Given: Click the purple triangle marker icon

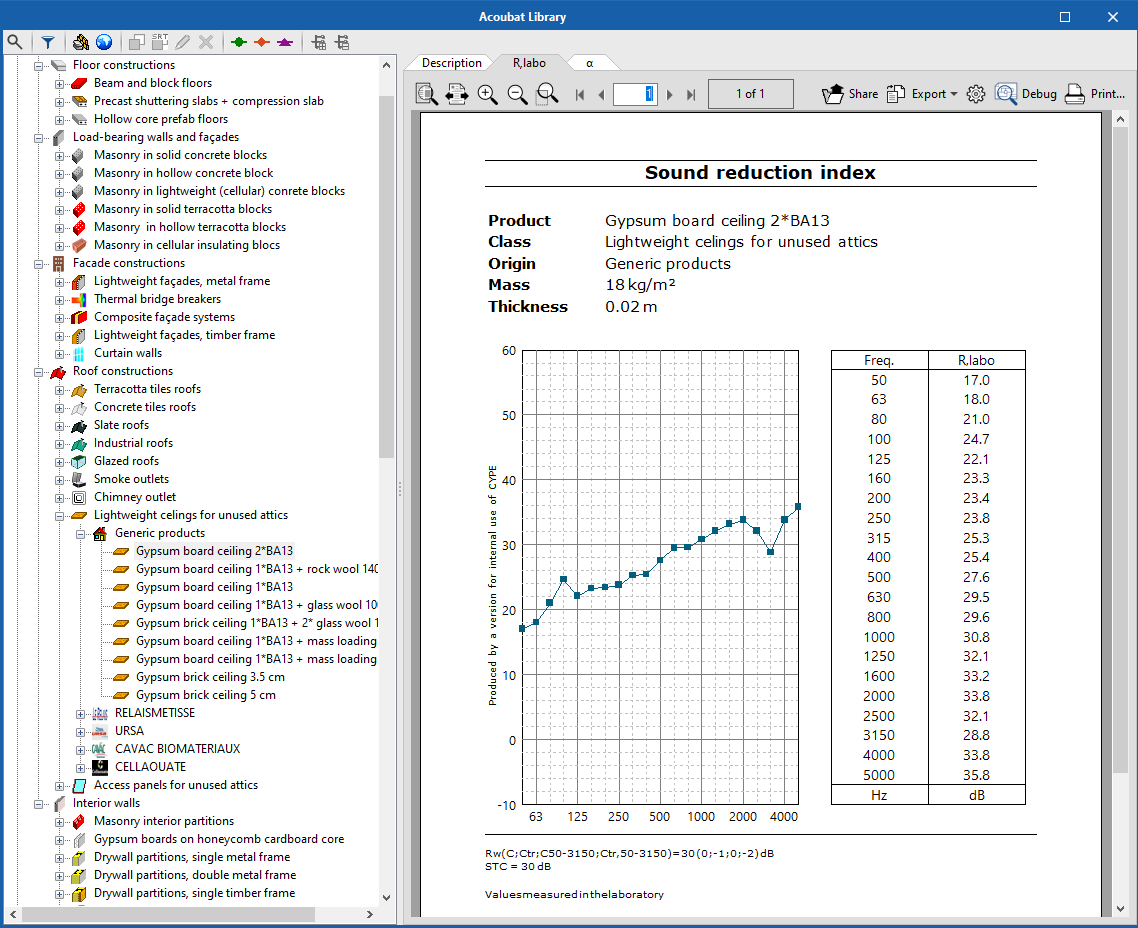Looking at the screenshot, I should [x=285, y=42].
